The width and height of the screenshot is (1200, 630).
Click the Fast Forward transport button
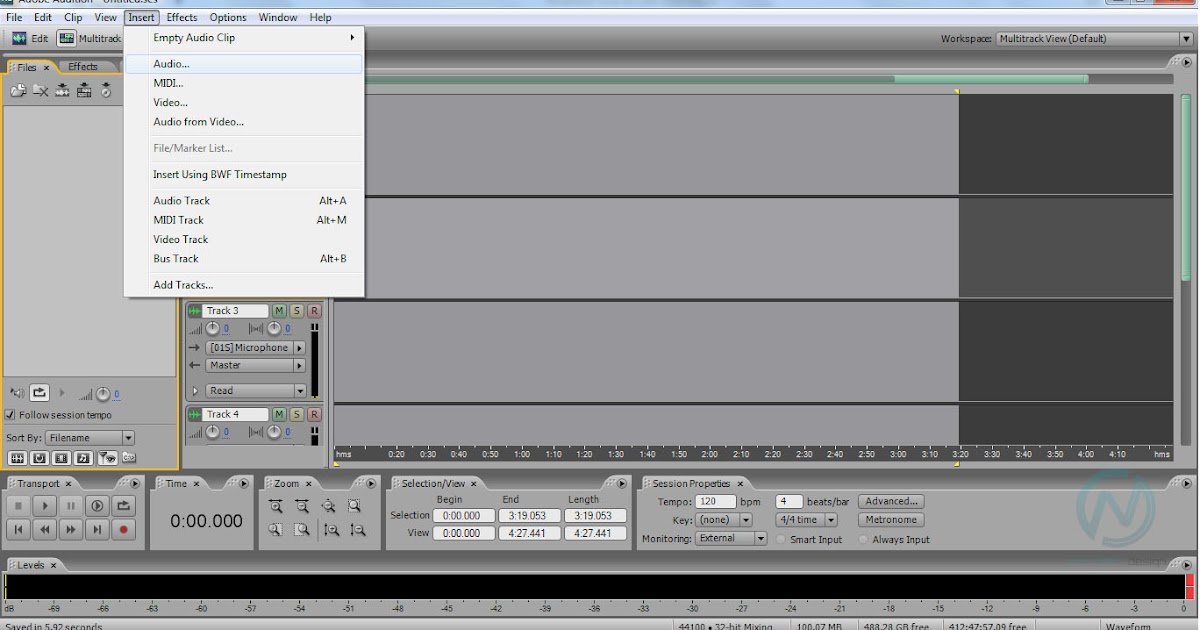[70, 529]
